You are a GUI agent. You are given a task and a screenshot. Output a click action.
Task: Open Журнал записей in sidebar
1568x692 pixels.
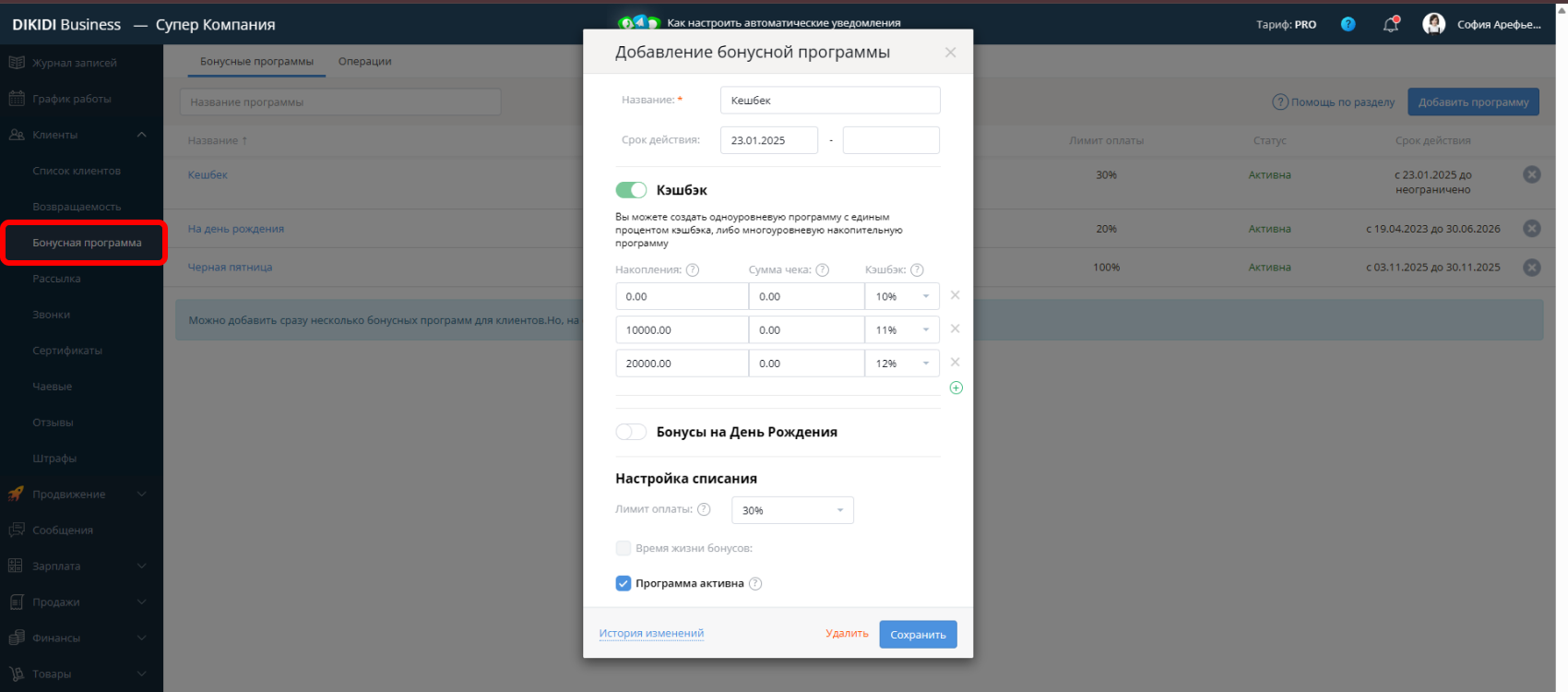[74, 63]
